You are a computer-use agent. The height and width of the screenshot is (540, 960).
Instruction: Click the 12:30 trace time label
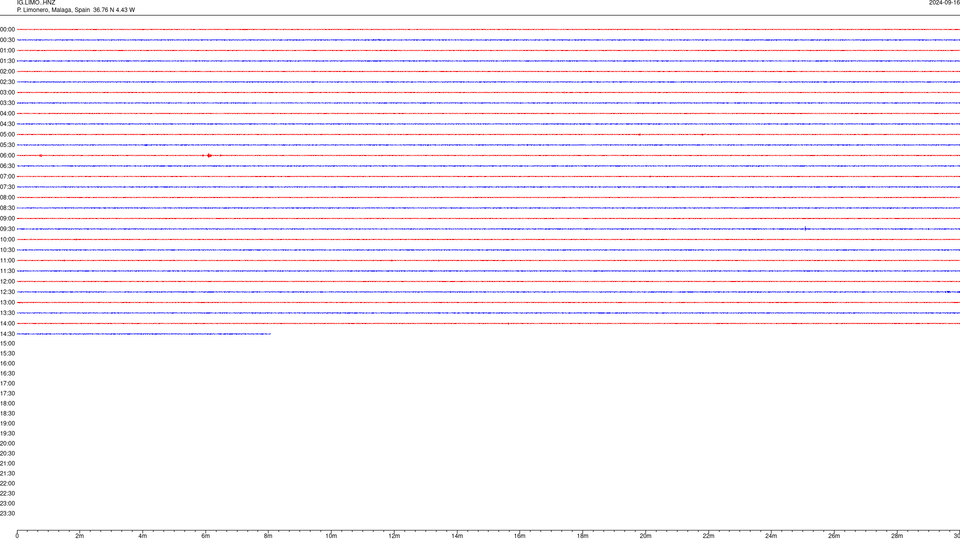coord(7,292)
